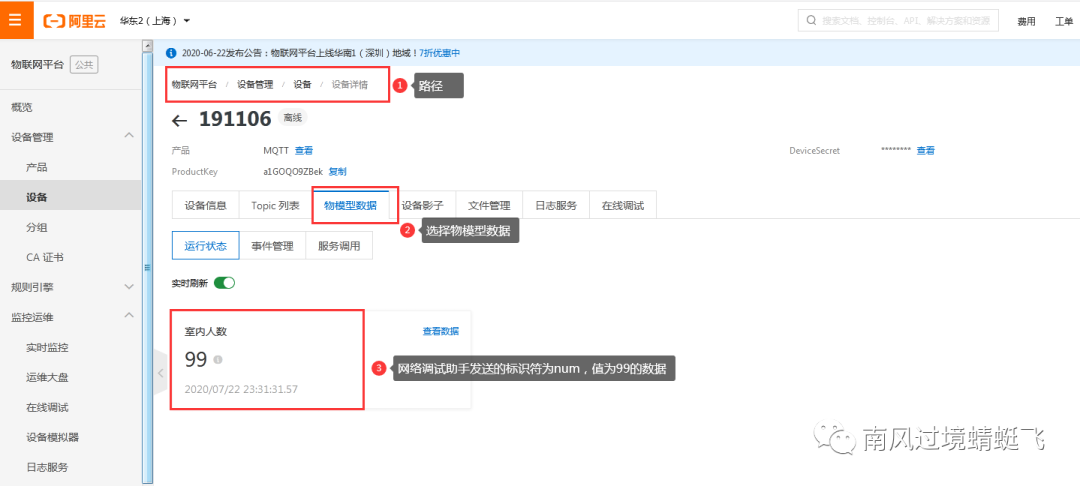Click the sidebar vertical scrollbar track
This screenshot has height=486, width=1080.
click(147, 268)
